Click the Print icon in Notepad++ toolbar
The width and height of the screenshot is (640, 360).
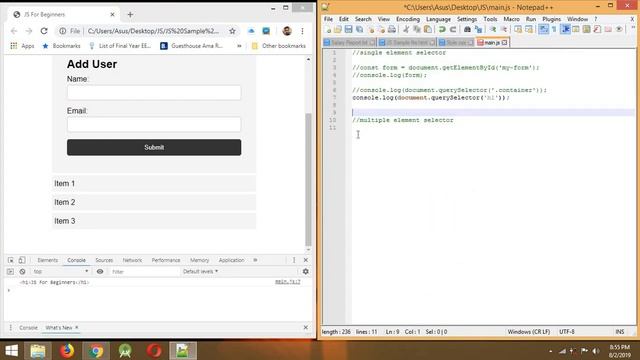392,29
